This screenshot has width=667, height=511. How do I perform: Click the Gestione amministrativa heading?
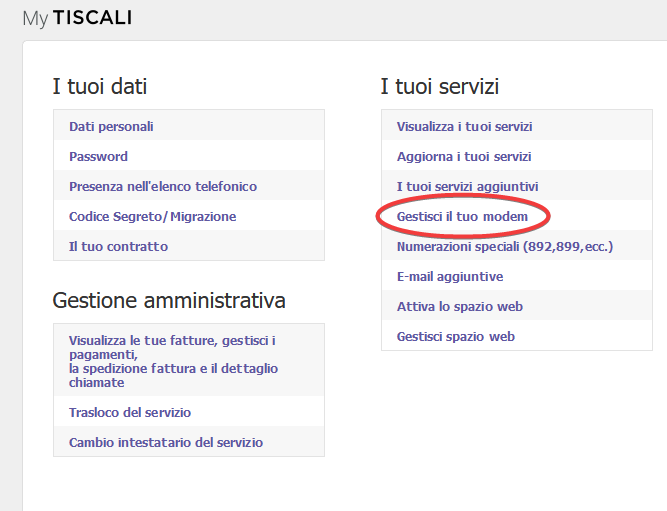click(169, 300)
